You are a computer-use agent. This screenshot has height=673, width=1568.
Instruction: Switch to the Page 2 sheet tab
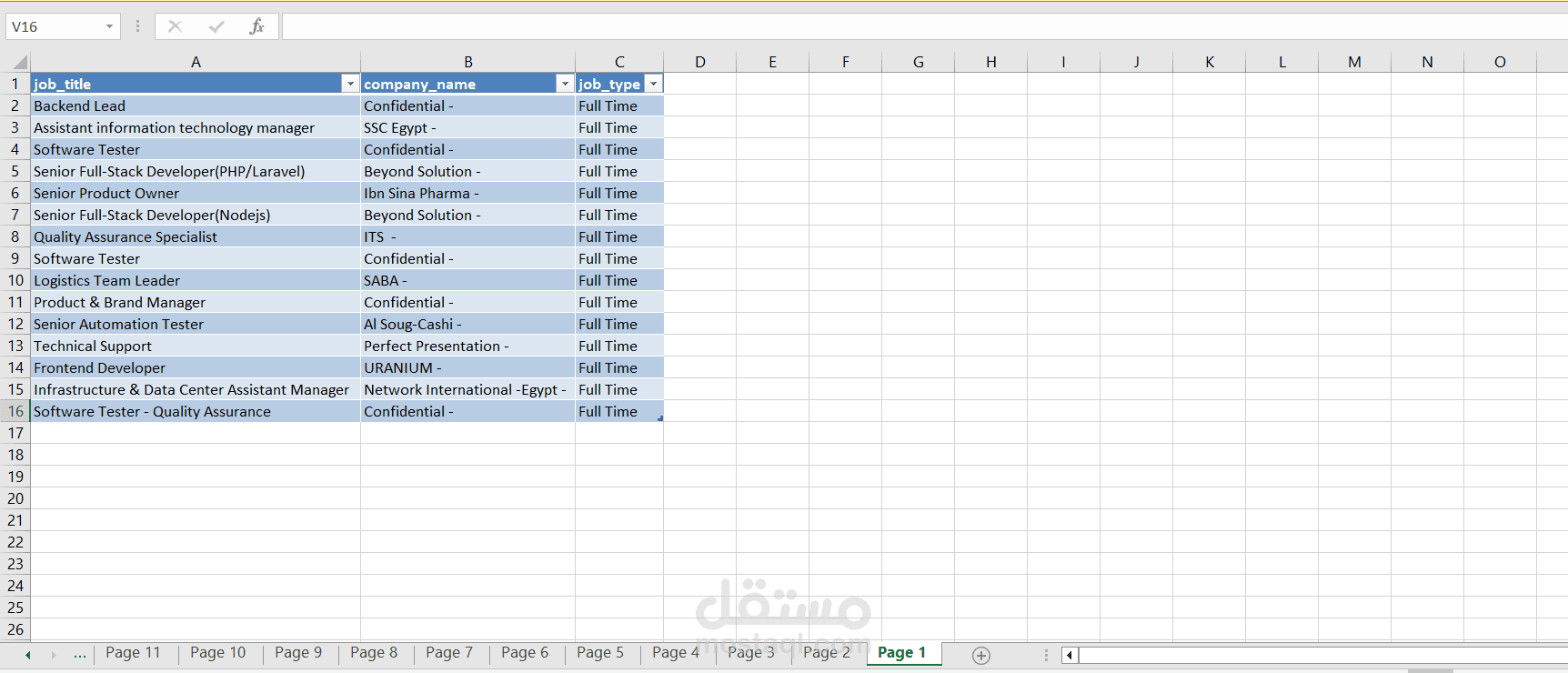tap(827, 653)
